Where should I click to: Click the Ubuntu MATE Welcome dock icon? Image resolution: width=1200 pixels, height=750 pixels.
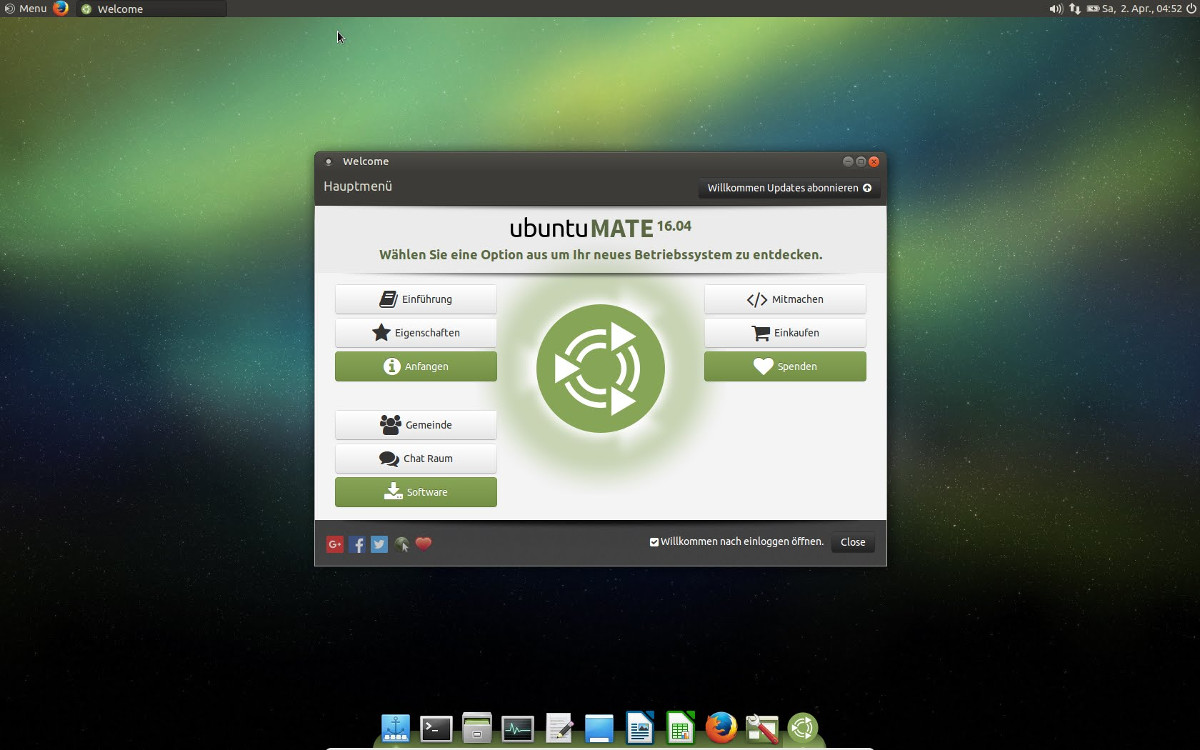point(803,729)
